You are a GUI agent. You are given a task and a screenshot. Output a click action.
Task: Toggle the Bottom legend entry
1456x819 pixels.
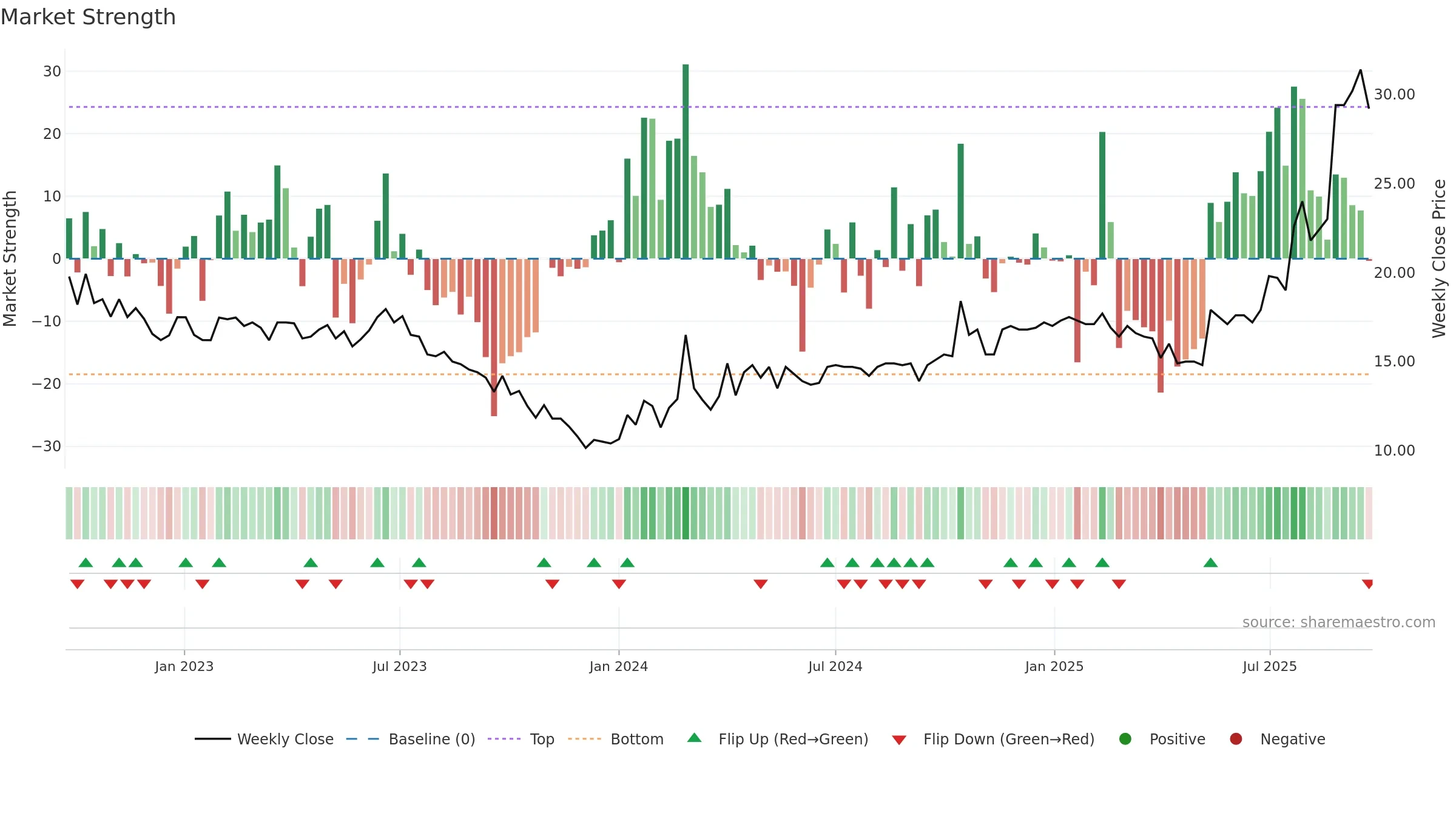click(x=616, y=739)
